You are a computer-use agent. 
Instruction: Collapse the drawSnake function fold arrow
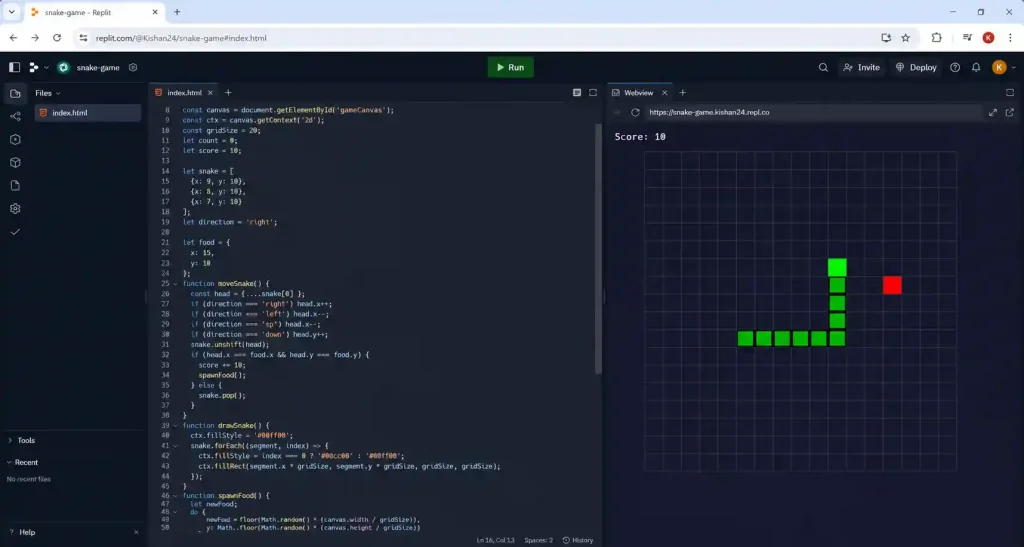coord(175,426)
